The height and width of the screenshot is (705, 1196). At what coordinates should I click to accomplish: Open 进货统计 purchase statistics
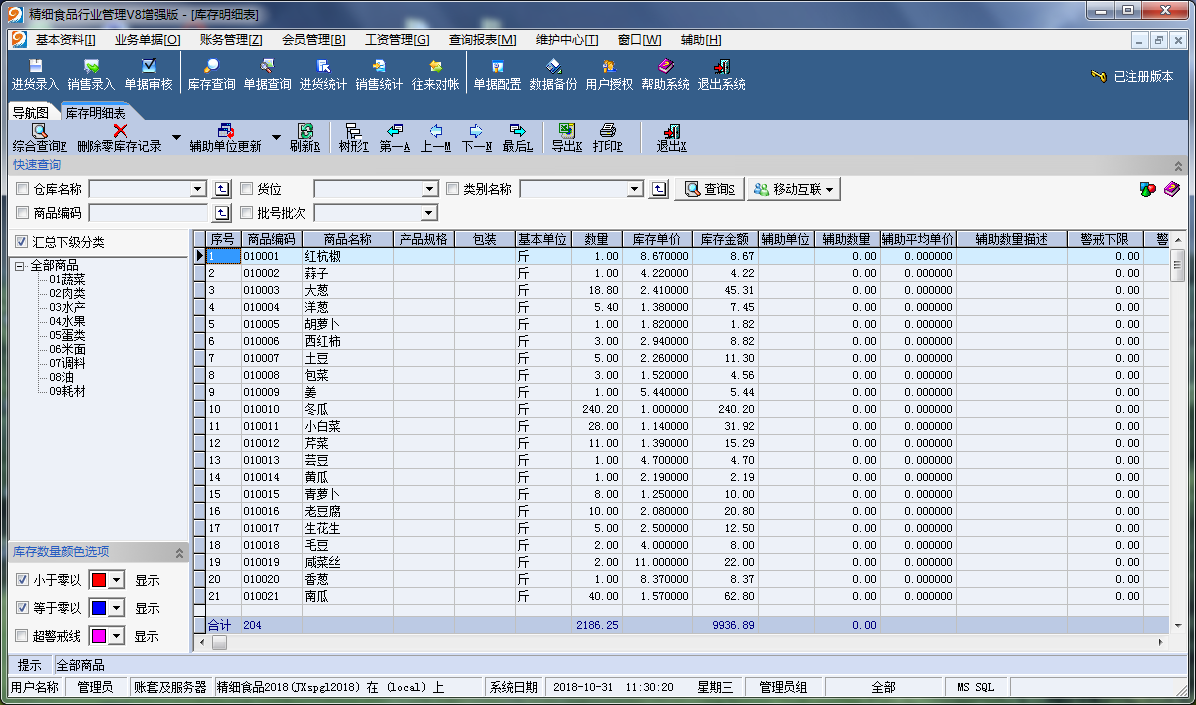coord(323,75)
